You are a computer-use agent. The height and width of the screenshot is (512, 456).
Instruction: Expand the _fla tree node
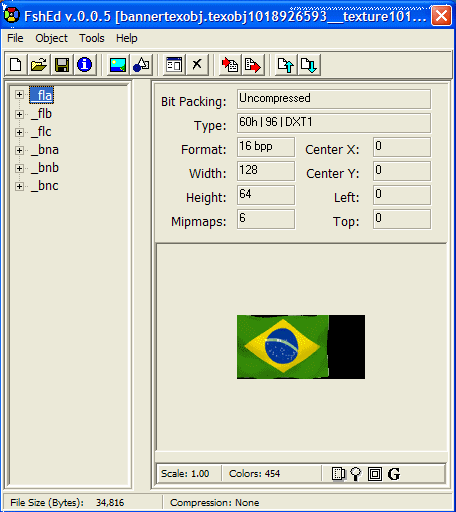point(19,95)
